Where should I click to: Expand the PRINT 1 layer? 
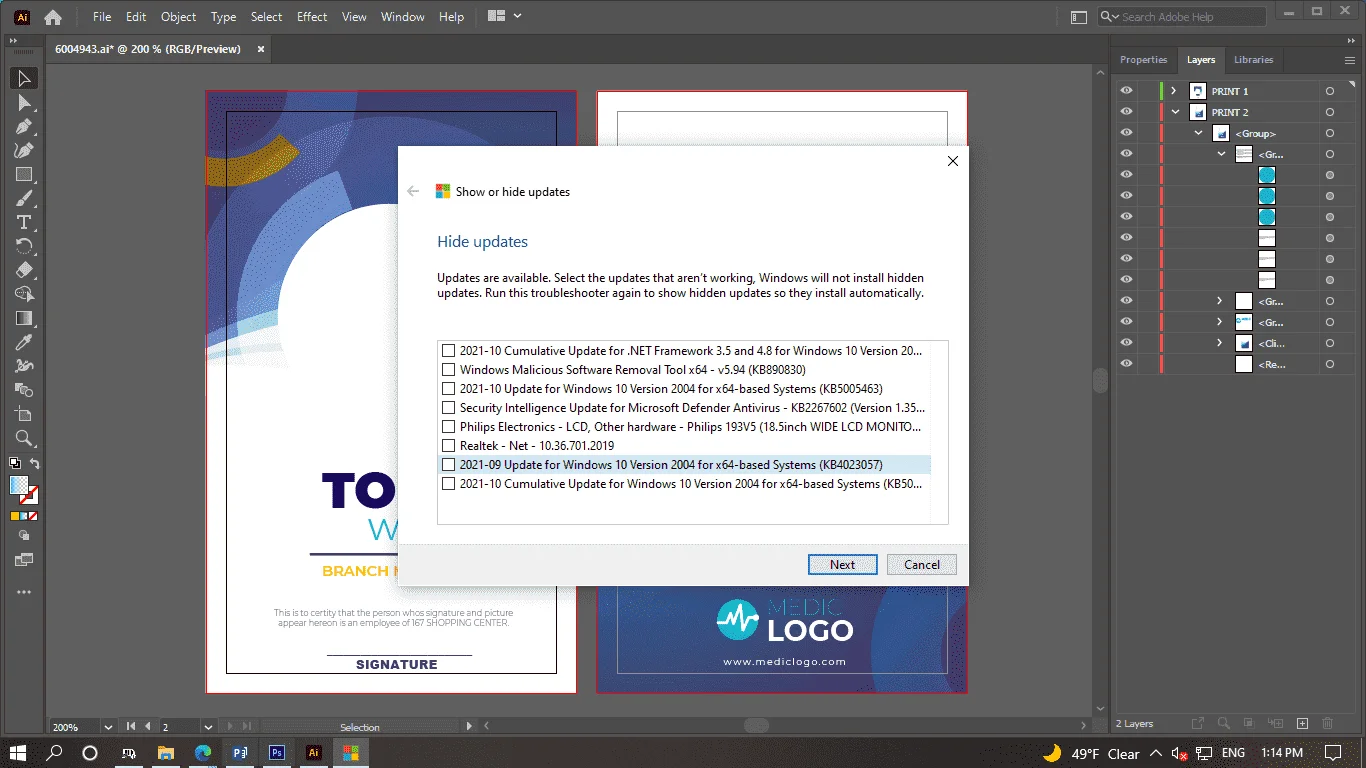click(x=1174, y=91)
